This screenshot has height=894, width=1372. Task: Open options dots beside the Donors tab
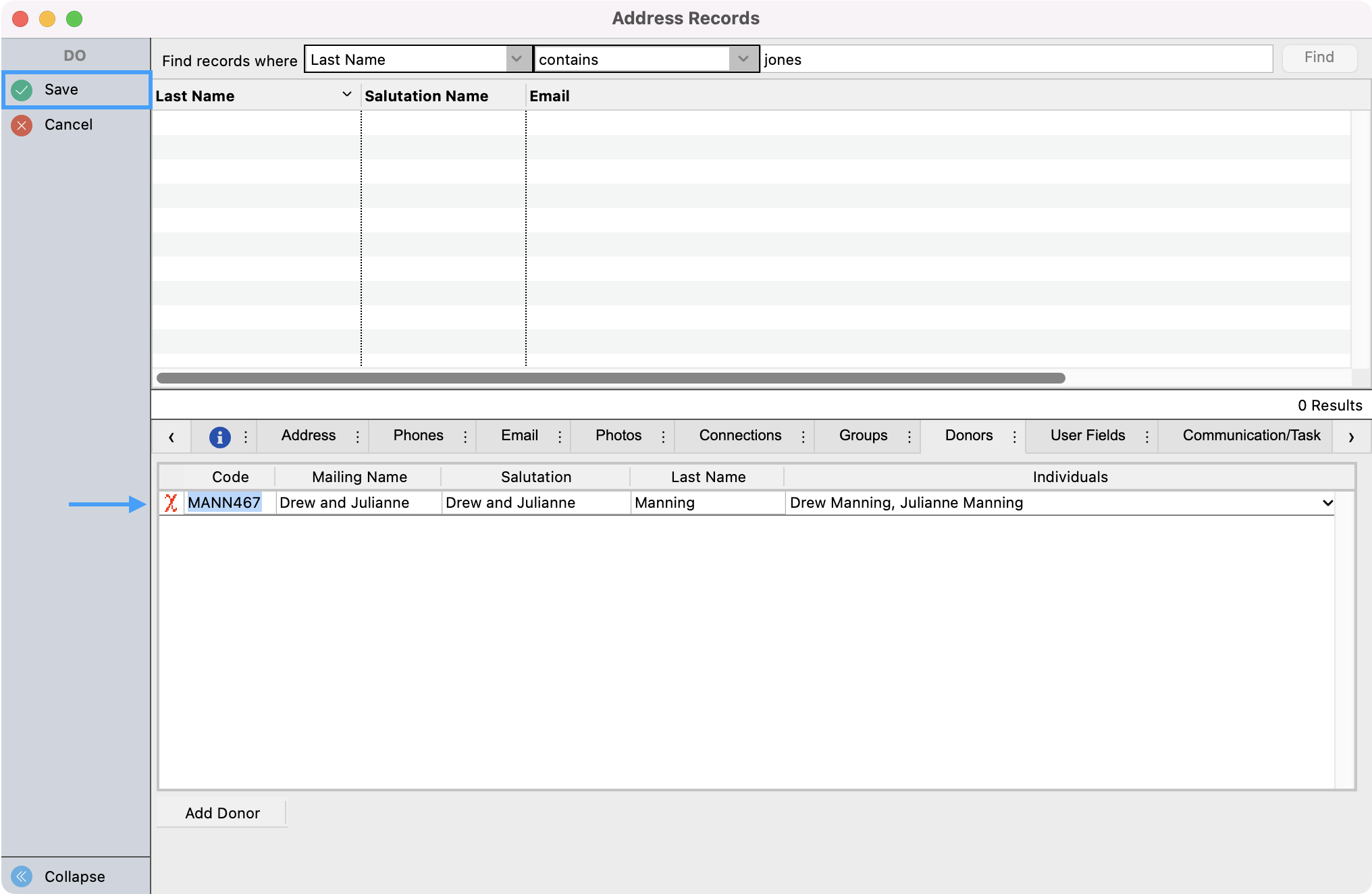point(1014,437)
